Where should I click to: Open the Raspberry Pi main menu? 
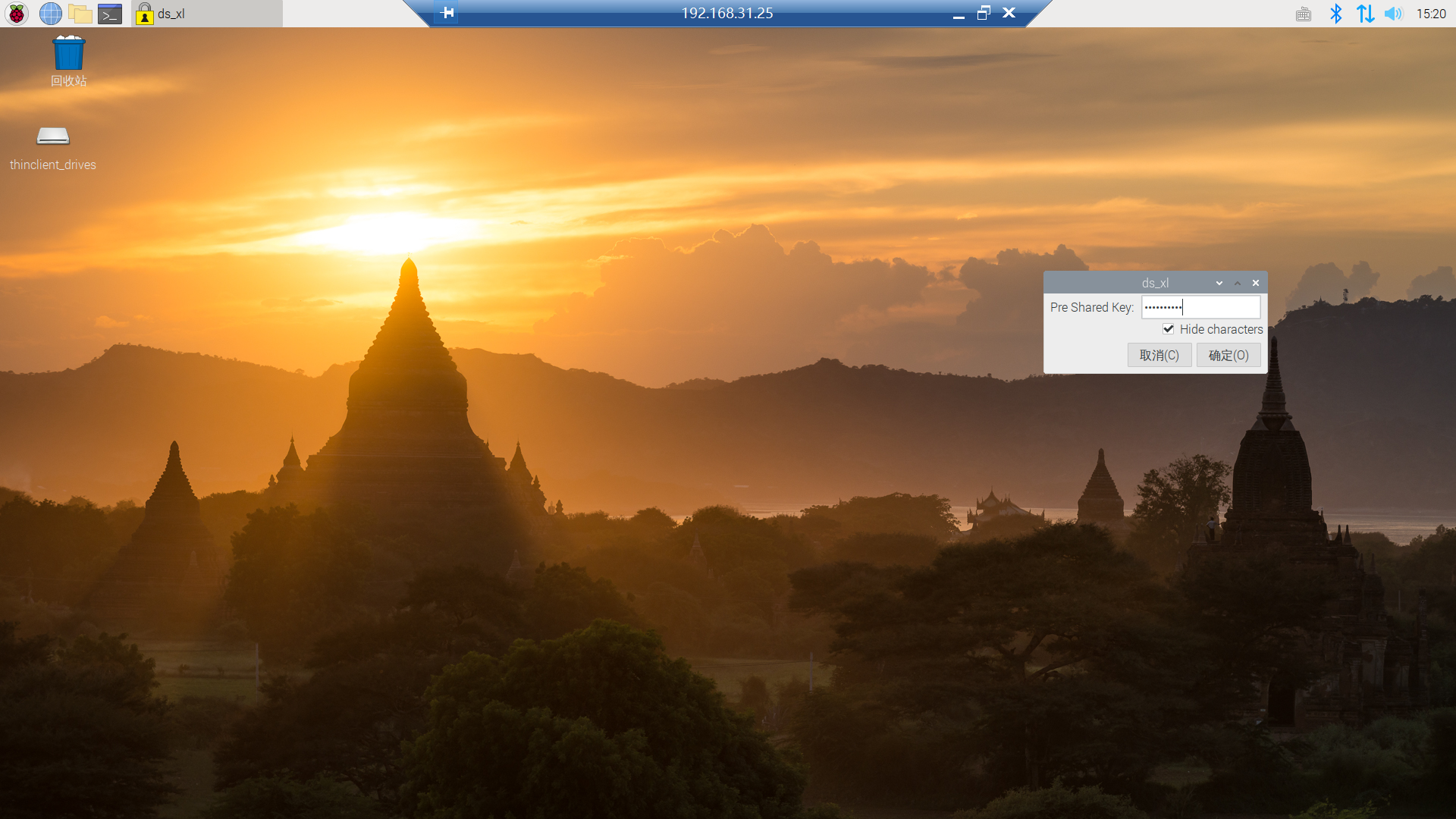(17, 14)
